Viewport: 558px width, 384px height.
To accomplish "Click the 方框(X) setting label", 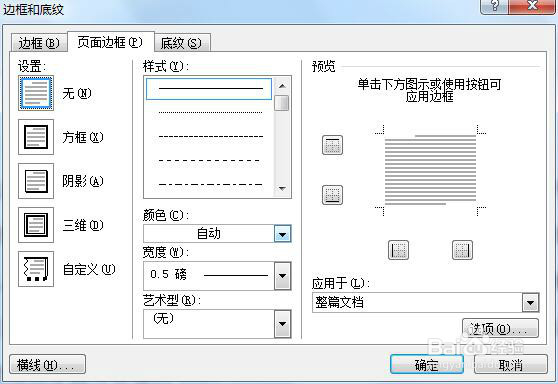I will coord(83,137).
